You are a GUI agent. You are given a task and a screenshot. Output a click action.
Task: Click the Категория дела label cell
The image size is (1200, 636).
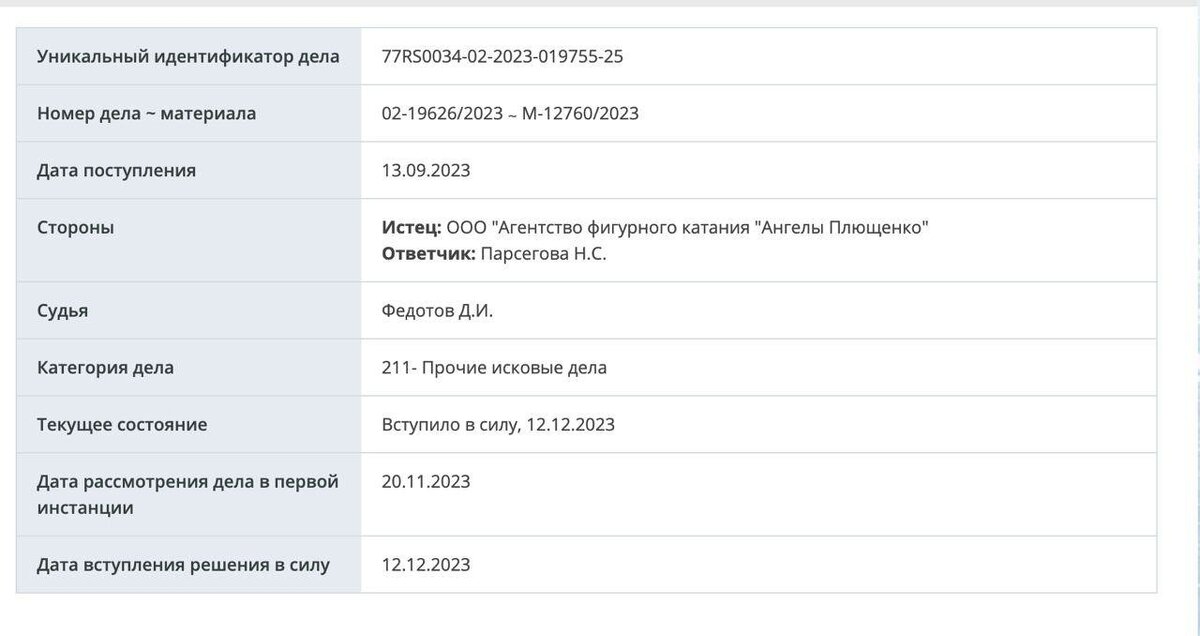point(189,368)
